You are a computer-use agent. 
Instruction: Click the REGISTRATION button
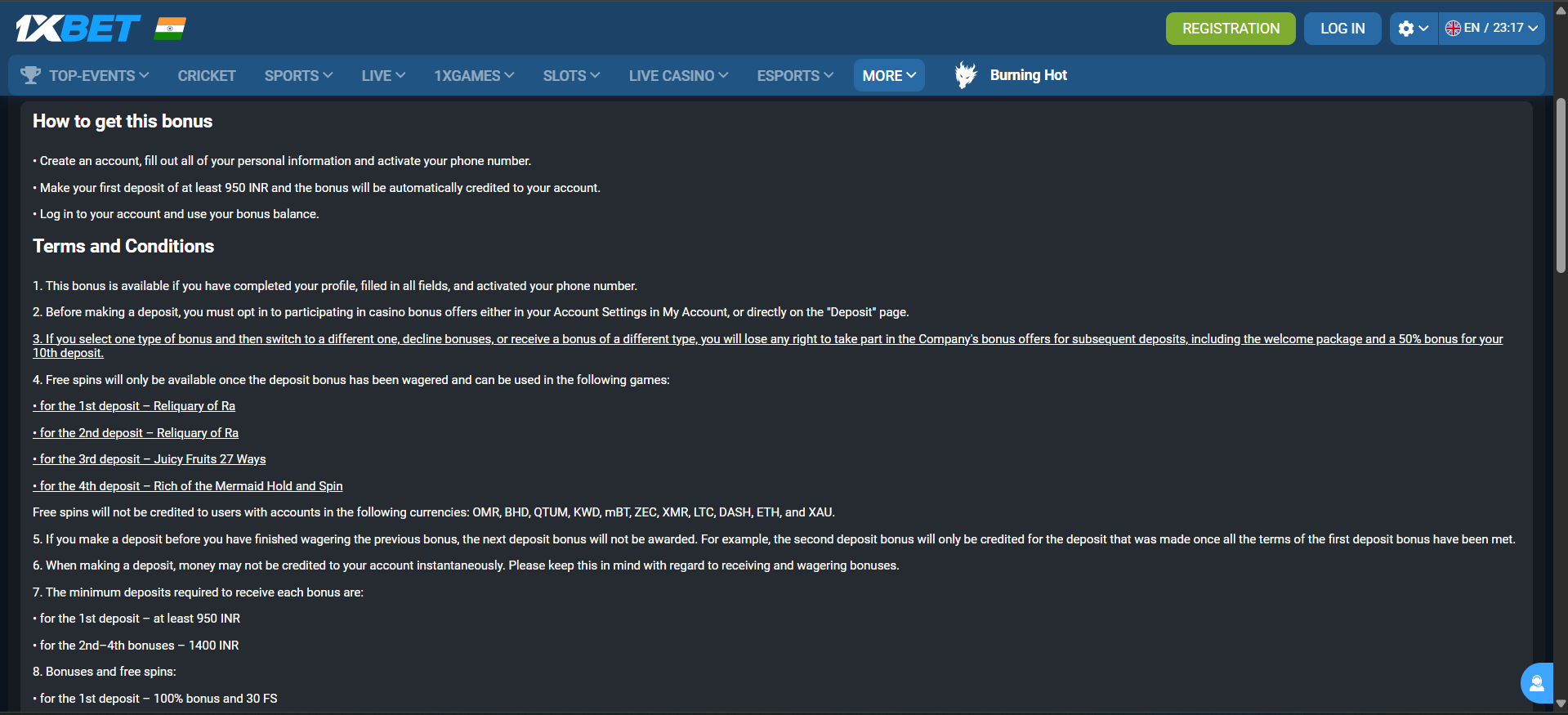point(1230,28)
